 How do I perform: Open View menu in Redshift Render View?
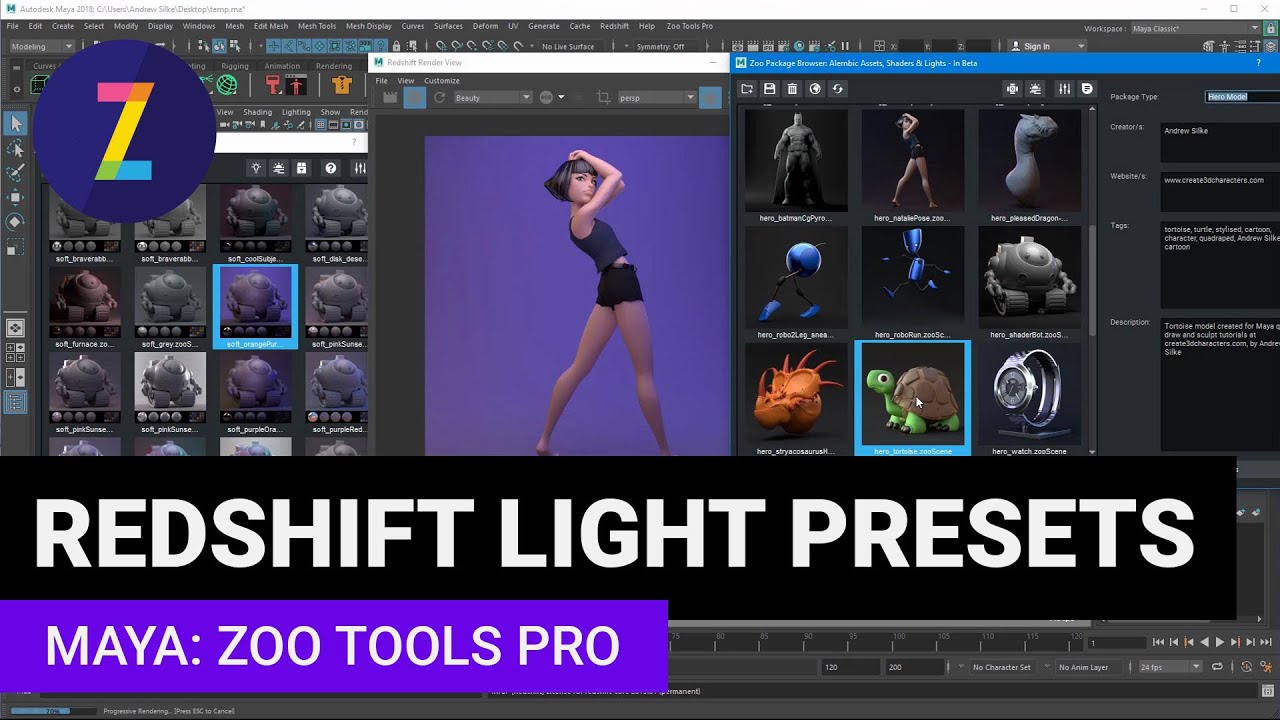[x=406, y=81]
